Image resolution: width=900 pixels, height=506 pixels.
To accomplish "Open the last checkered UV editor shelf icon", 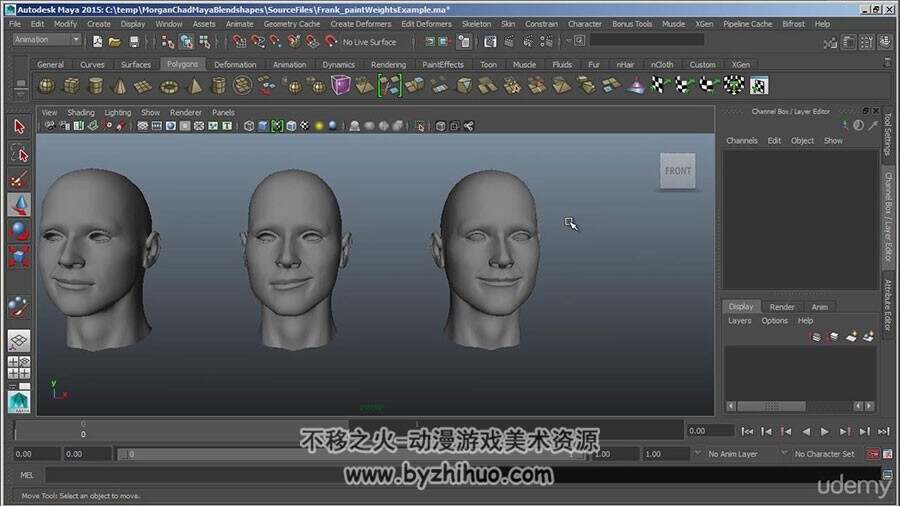I will 758,86.
